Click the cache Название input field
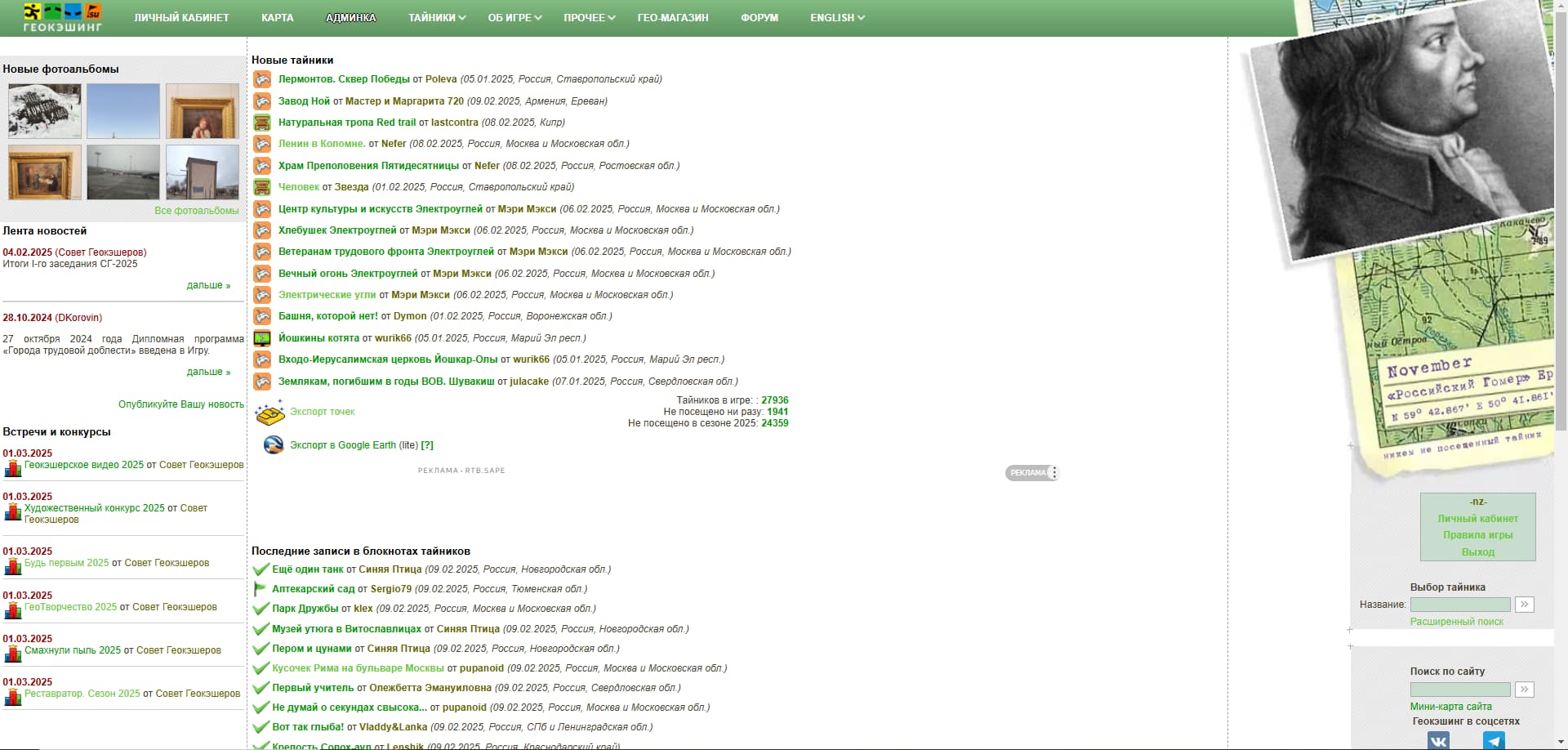 pyautogui.click(x=1459, y=605)
